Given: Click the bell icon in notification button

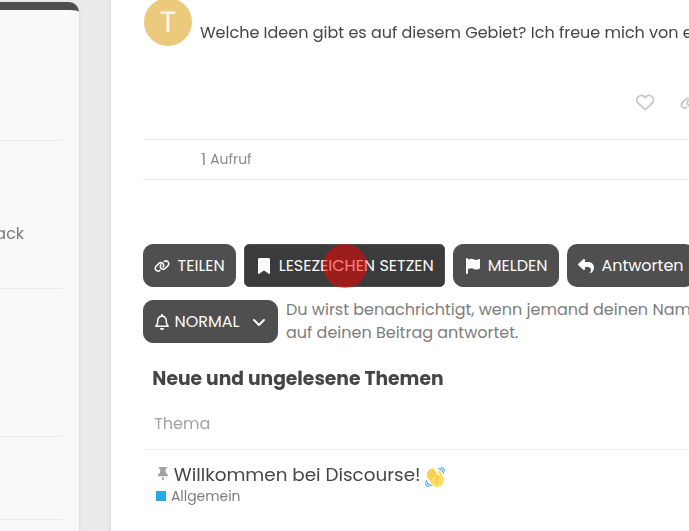Looking at the screenshot, I should point(162,322).
